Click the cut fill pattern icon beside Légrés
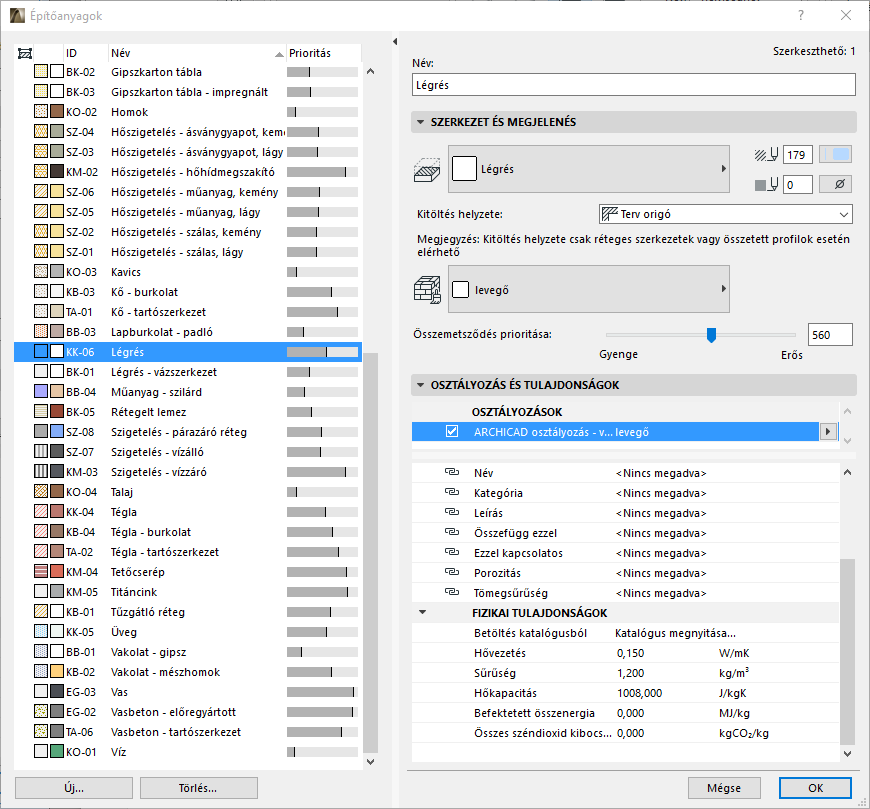The height and width of the screenshot is (809, 870). point(427,170)
